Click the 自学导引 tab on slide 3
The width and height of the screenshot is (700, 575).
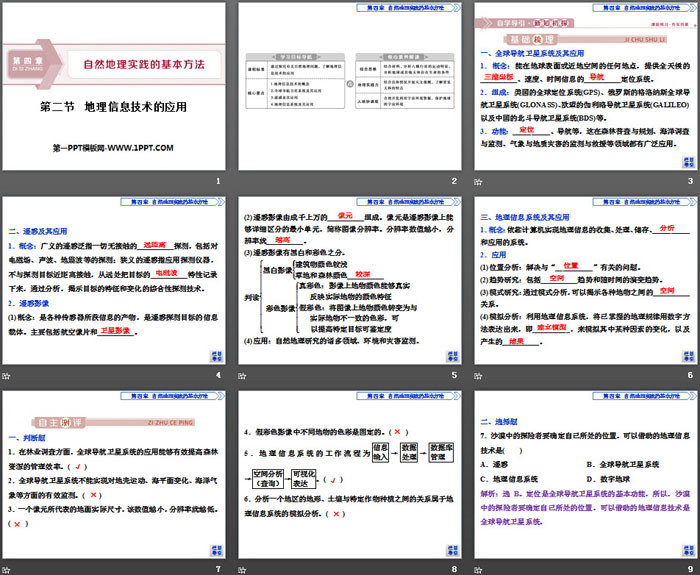[508, 21]
